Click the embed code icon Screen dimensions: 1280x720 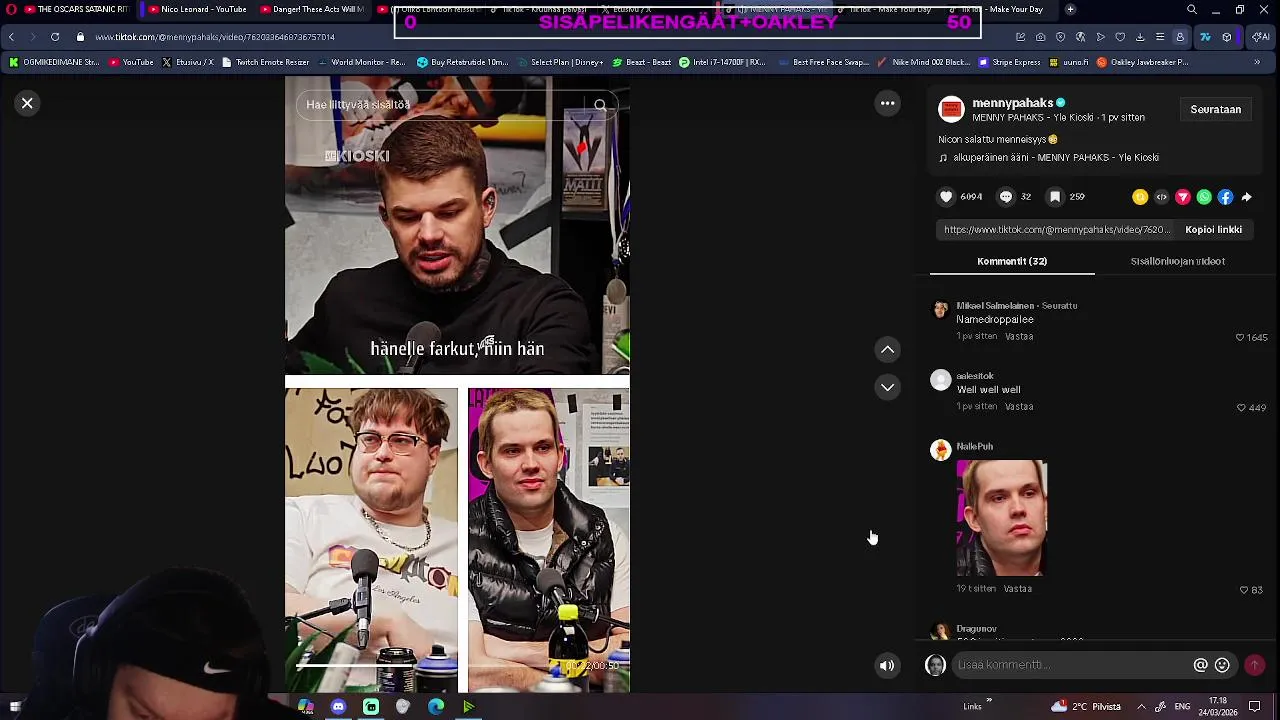click(1161, 197)
